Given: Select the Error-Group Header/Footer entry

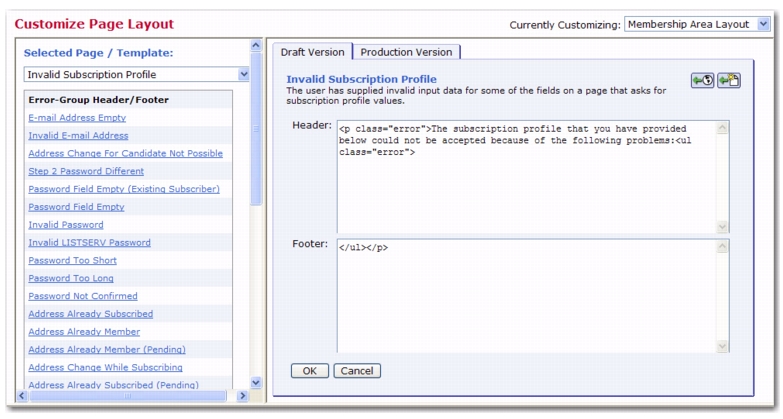Looking at the screenshot, I should tap(98, 100).
